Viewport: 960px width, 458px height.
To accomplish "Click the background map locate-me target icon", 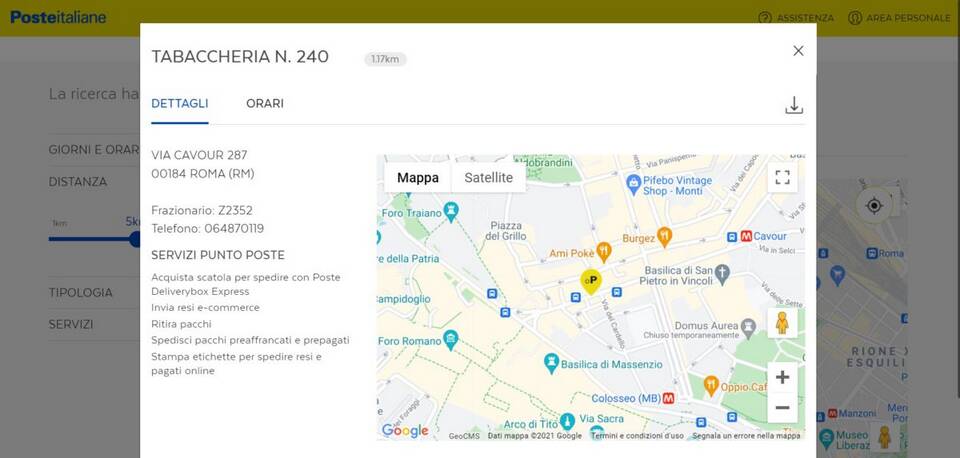I will pos(874,206).
